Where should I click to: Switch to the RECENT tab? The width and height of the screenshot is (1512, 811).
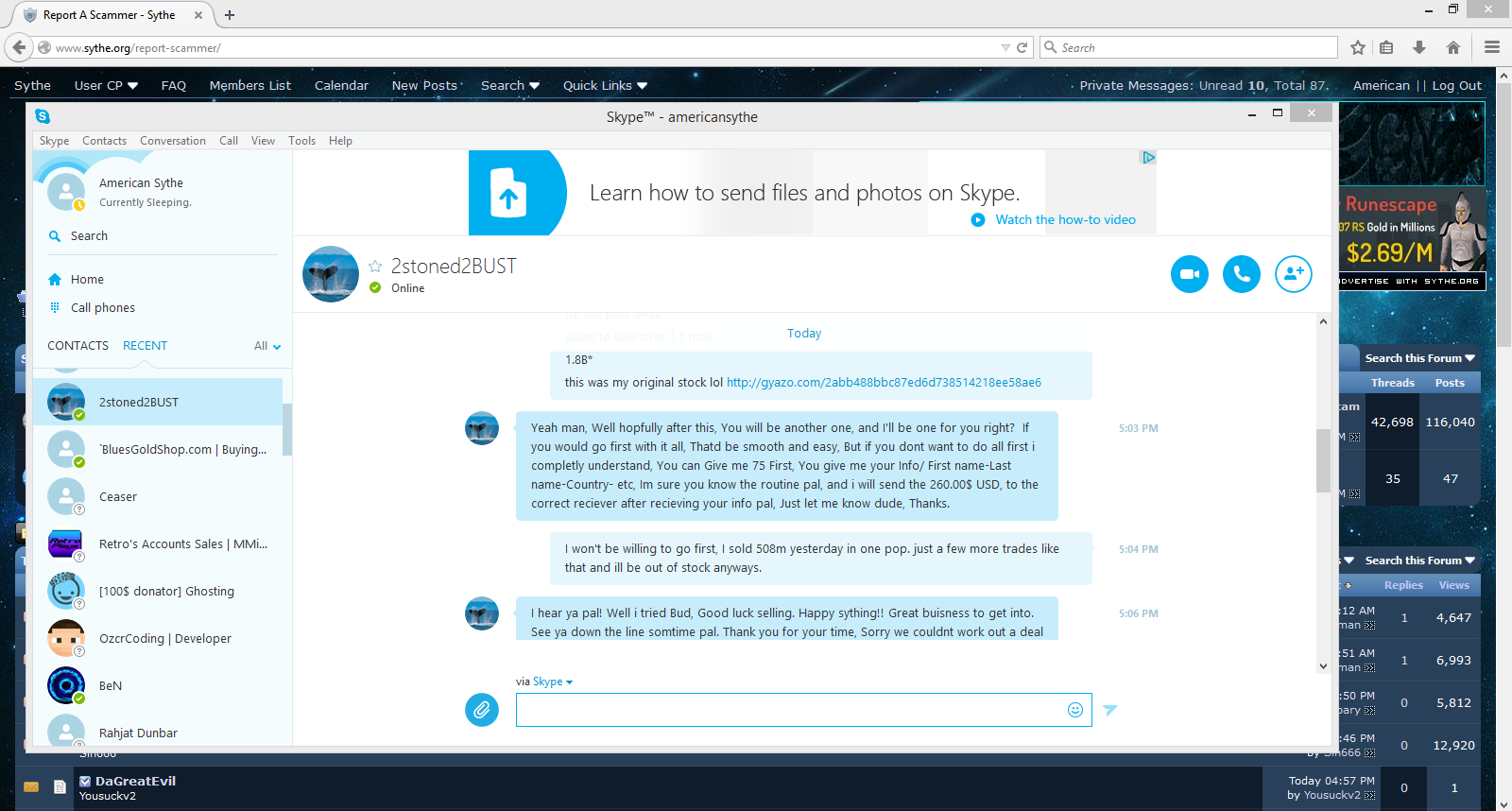click(x=145, y=346)
